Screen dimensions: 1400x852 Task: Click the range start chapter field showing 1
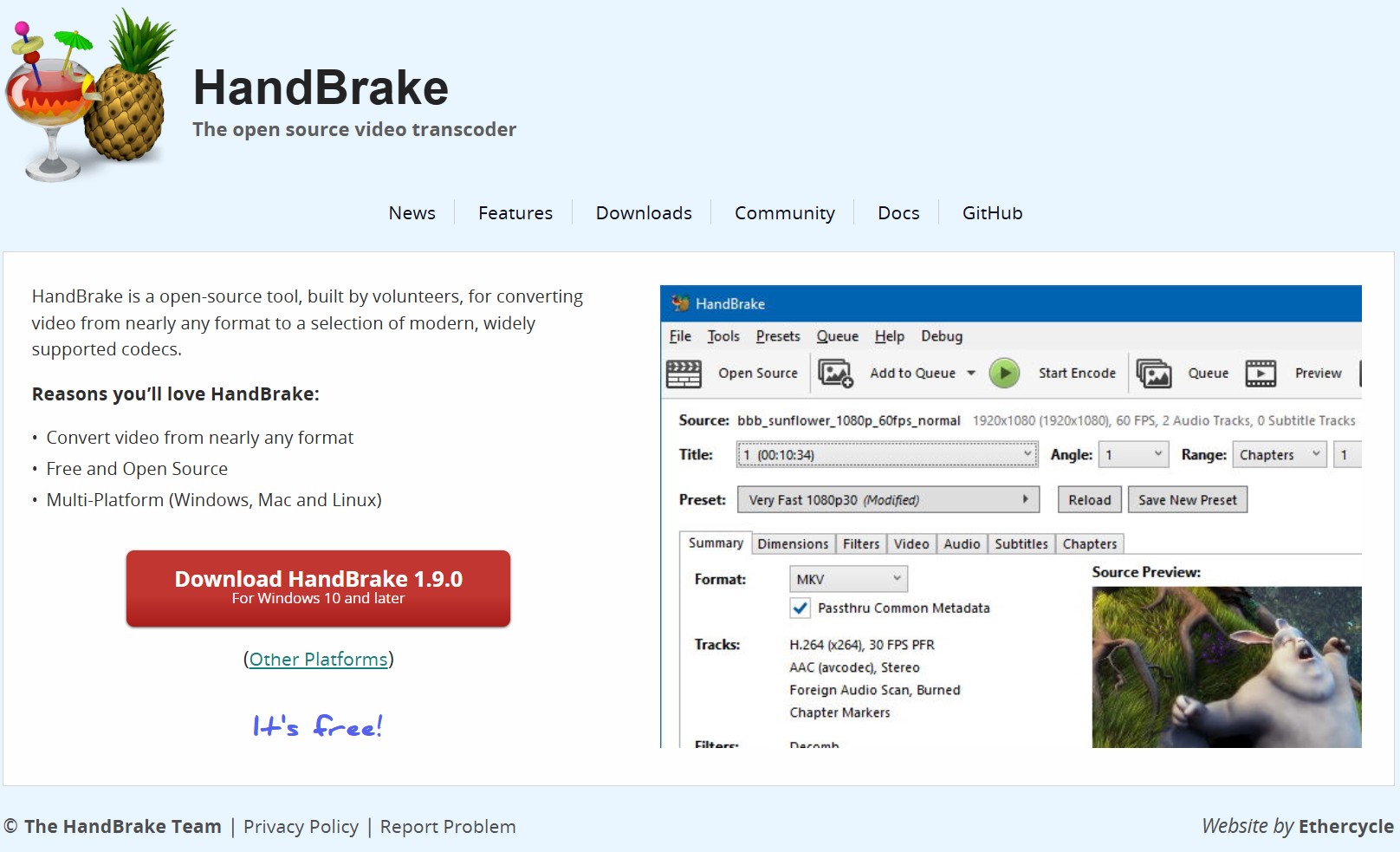pos(1347,455)
